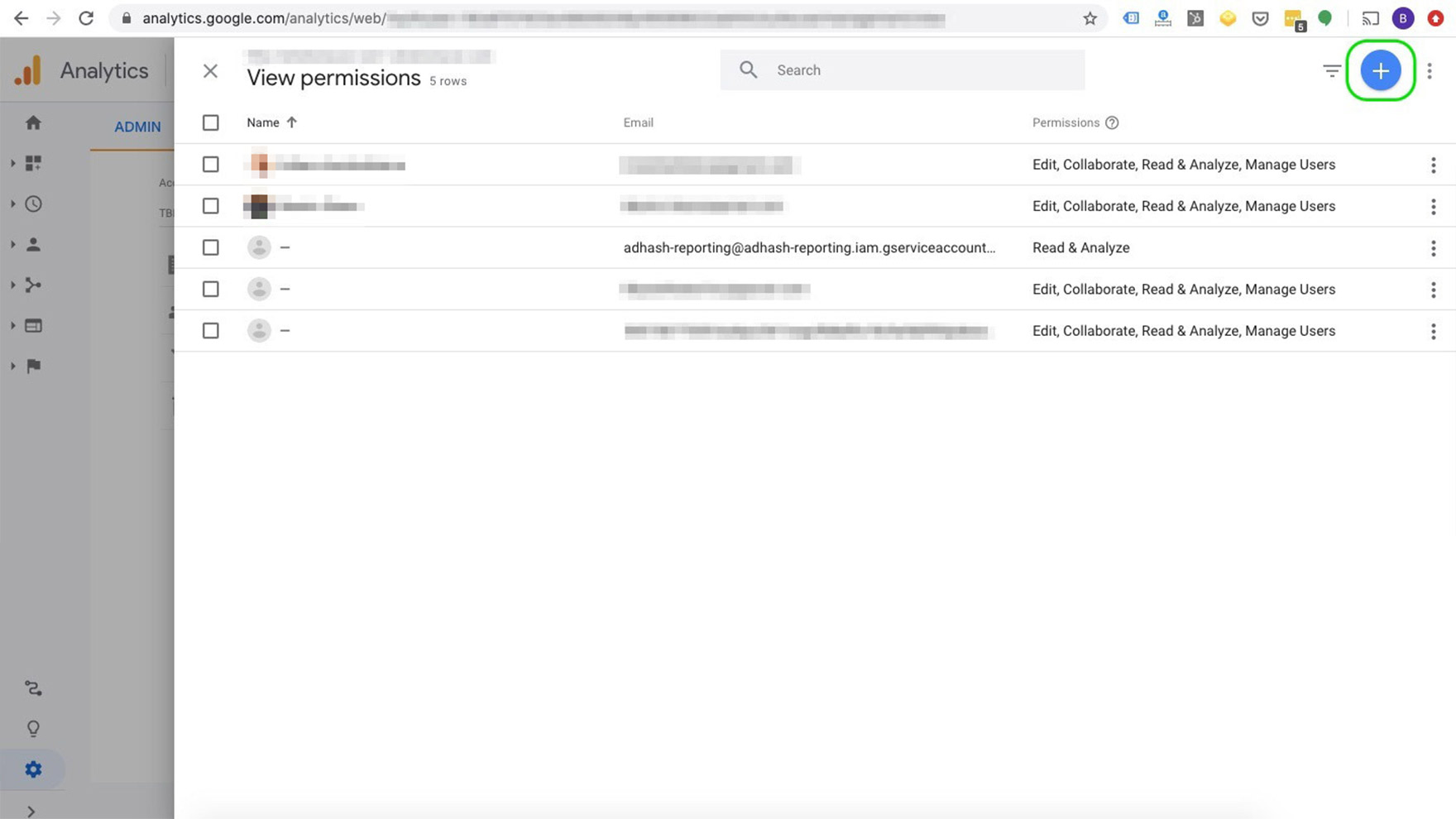Open the adhash-reporting row three-dot menu
The height and width of the screenshot is (819, 1456).
pos(1433,248)
